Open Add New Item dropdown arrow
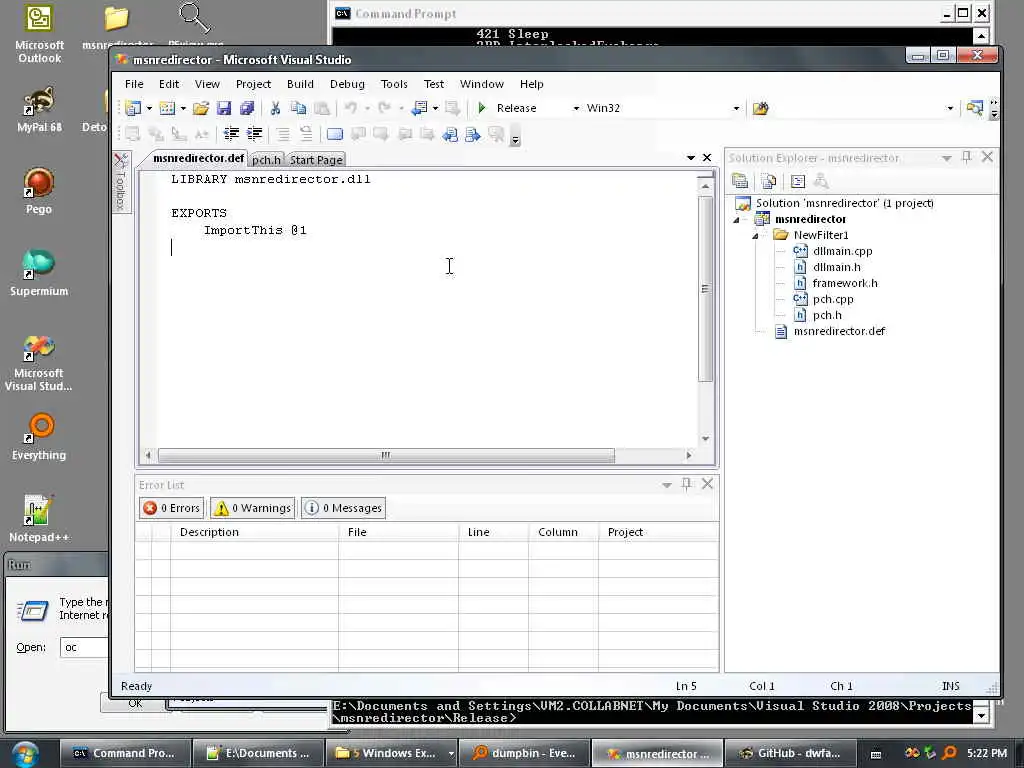The image size is (1024, 768). pos(183,108)
